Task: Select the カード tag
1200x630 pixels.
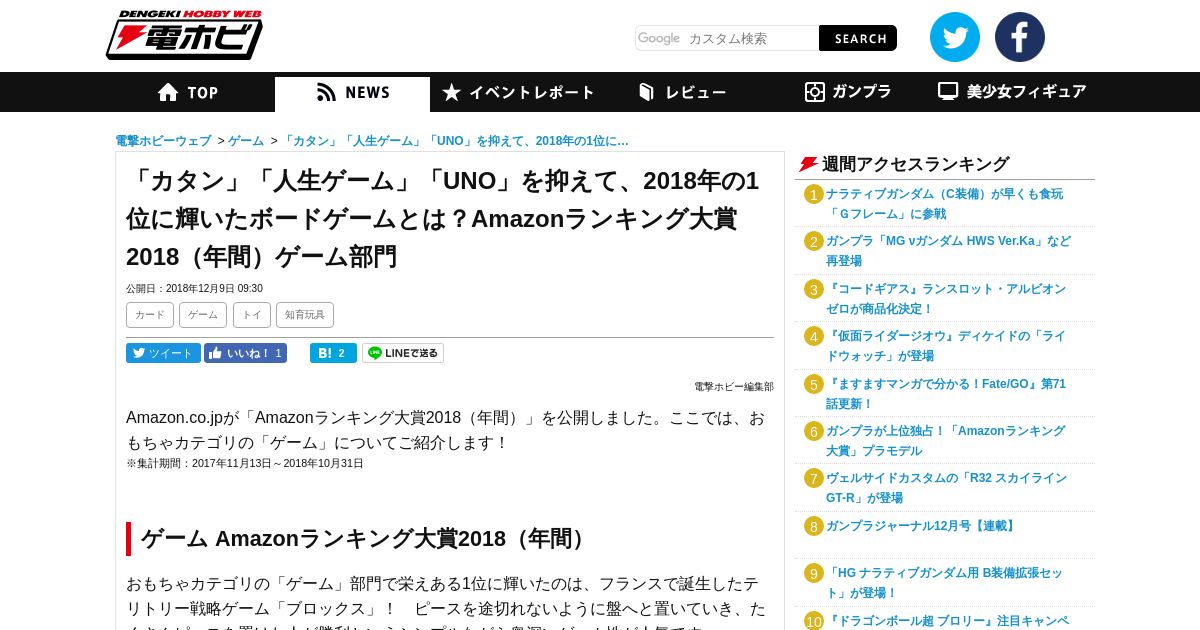Action: coord(150,315)
